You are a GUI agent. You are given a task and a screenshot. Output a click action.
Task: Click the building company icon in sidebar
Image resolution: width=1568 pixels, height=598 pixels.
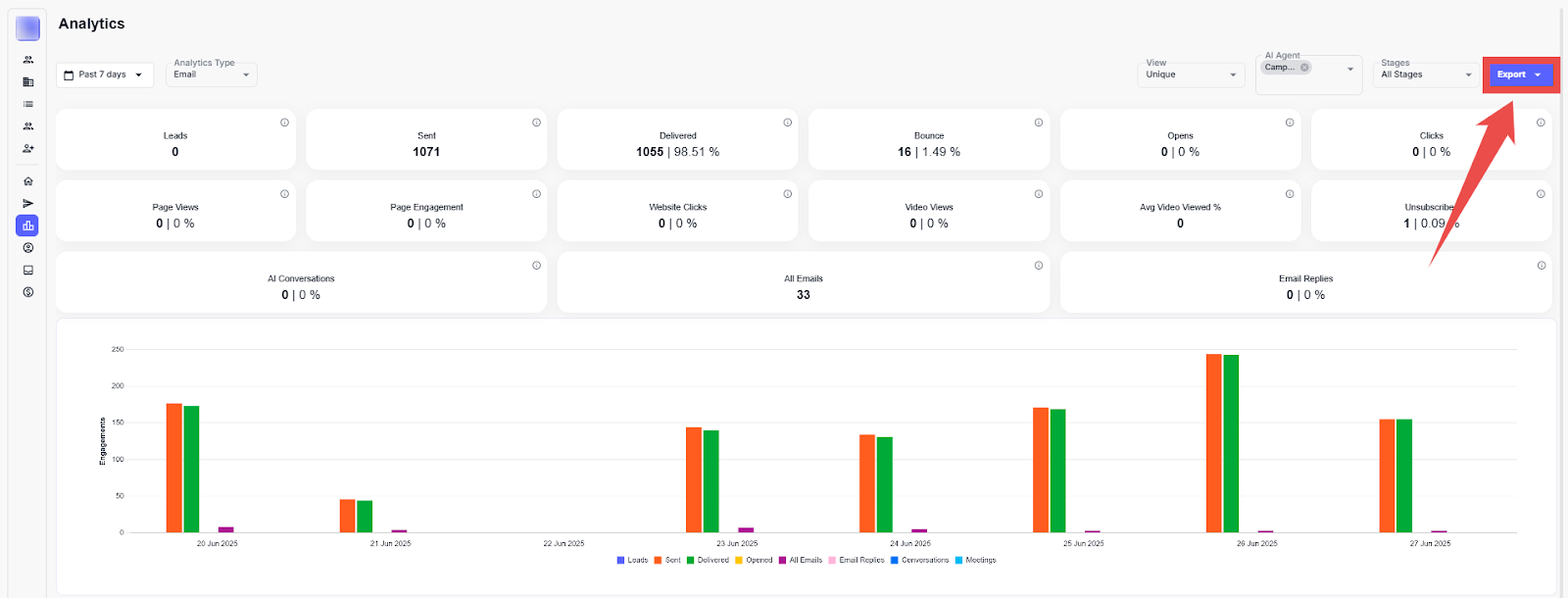coord(28,82)
